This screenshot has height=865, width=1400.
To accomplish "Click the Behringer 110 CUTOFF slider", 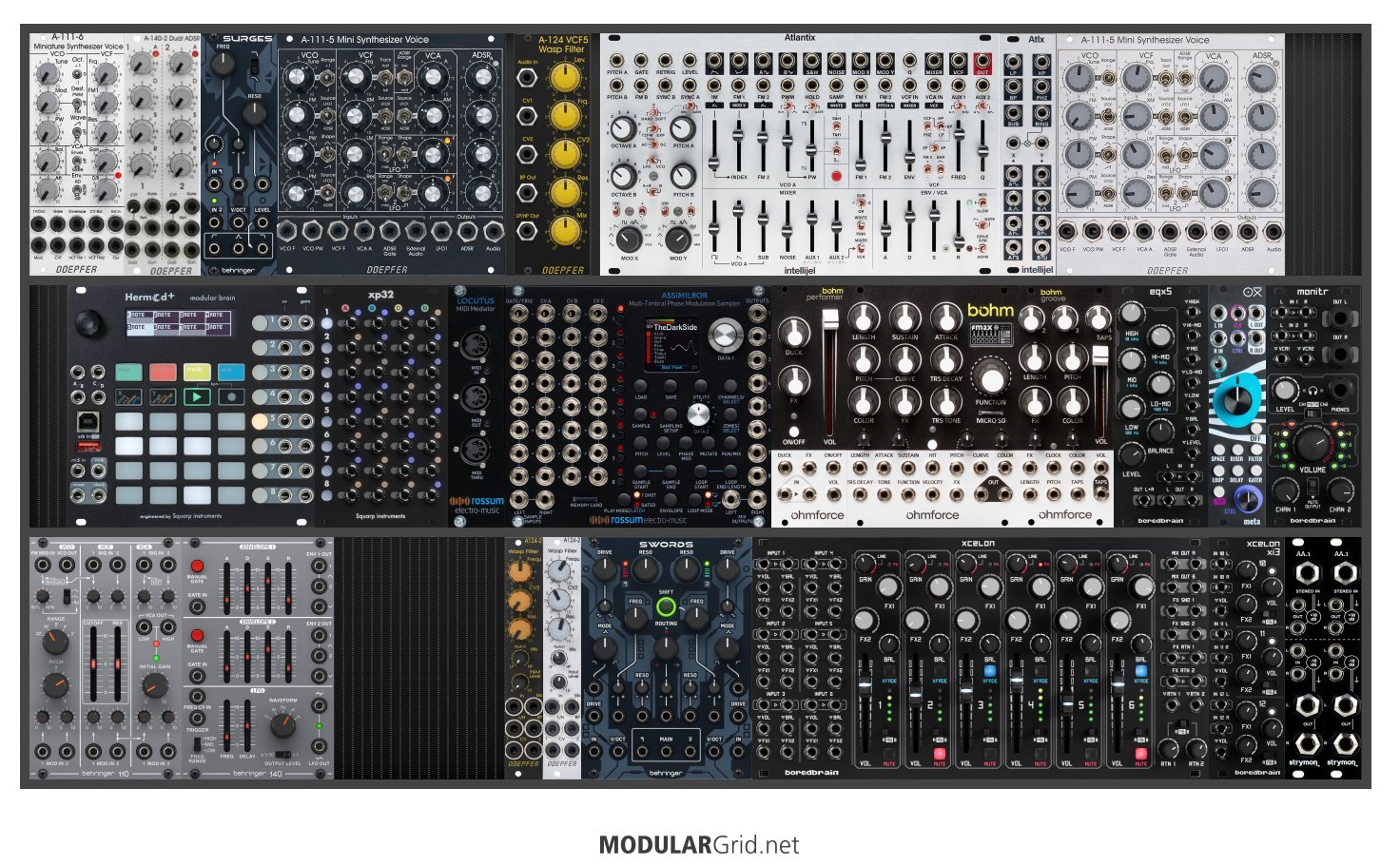I will pos(95,663).
